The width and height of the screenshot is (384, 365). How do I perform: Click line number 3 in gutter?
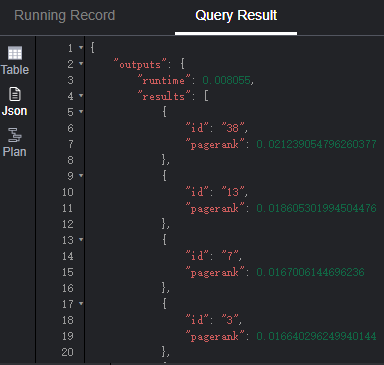70,80
